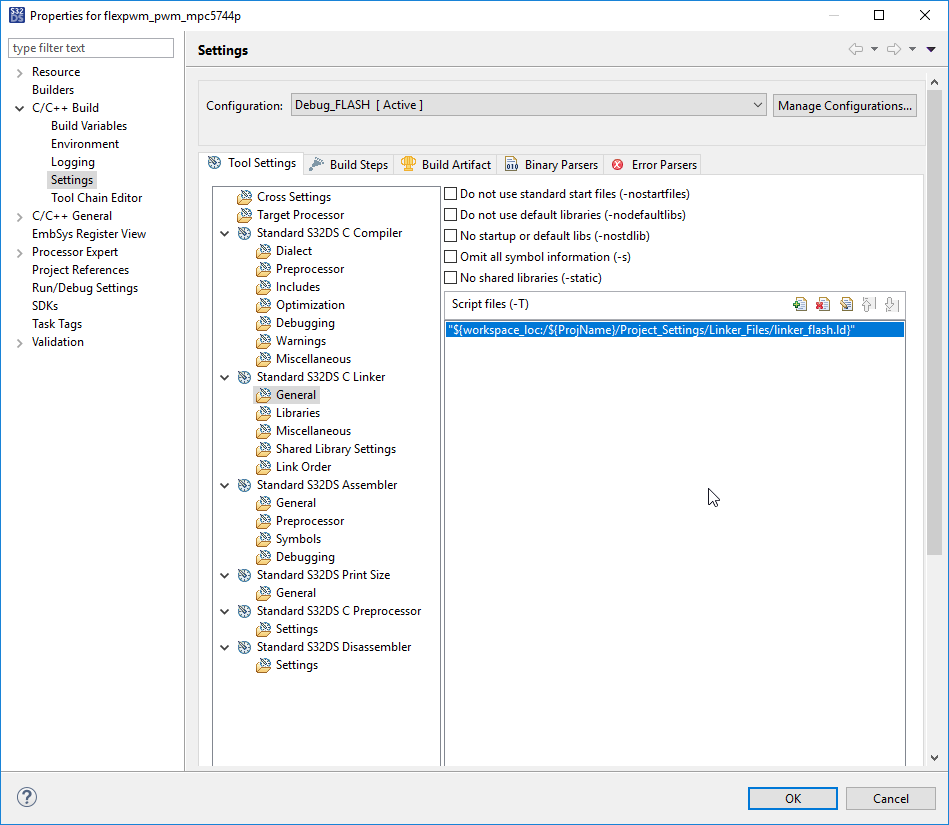Click the Standard S32DS Print Size tool icon
Image resolution: width=949 pixels, height=825 pixels.
[x=245, y=575]
